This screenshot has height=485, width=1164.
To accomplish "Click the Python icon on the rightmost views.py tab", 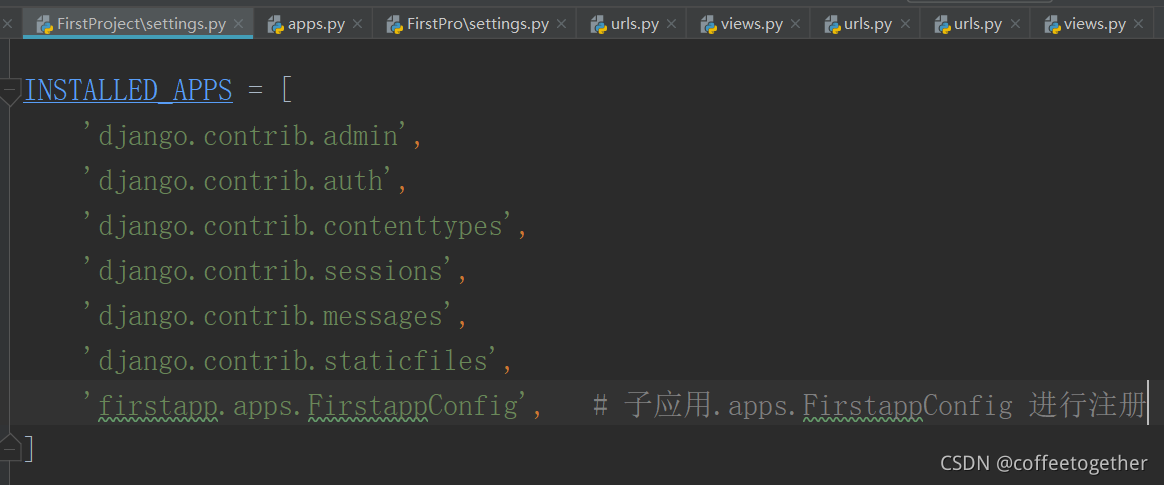I will pos(1051,24).
